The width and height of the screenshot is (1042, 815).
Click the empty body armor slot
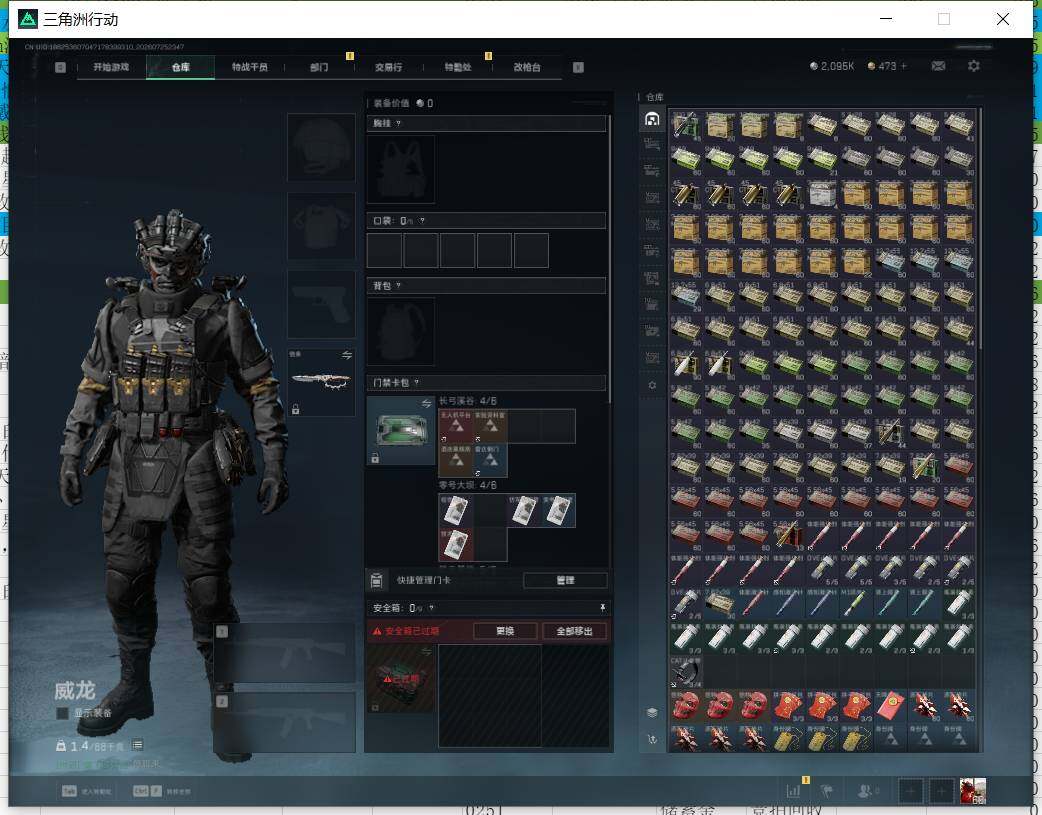[x=321, y=226]
